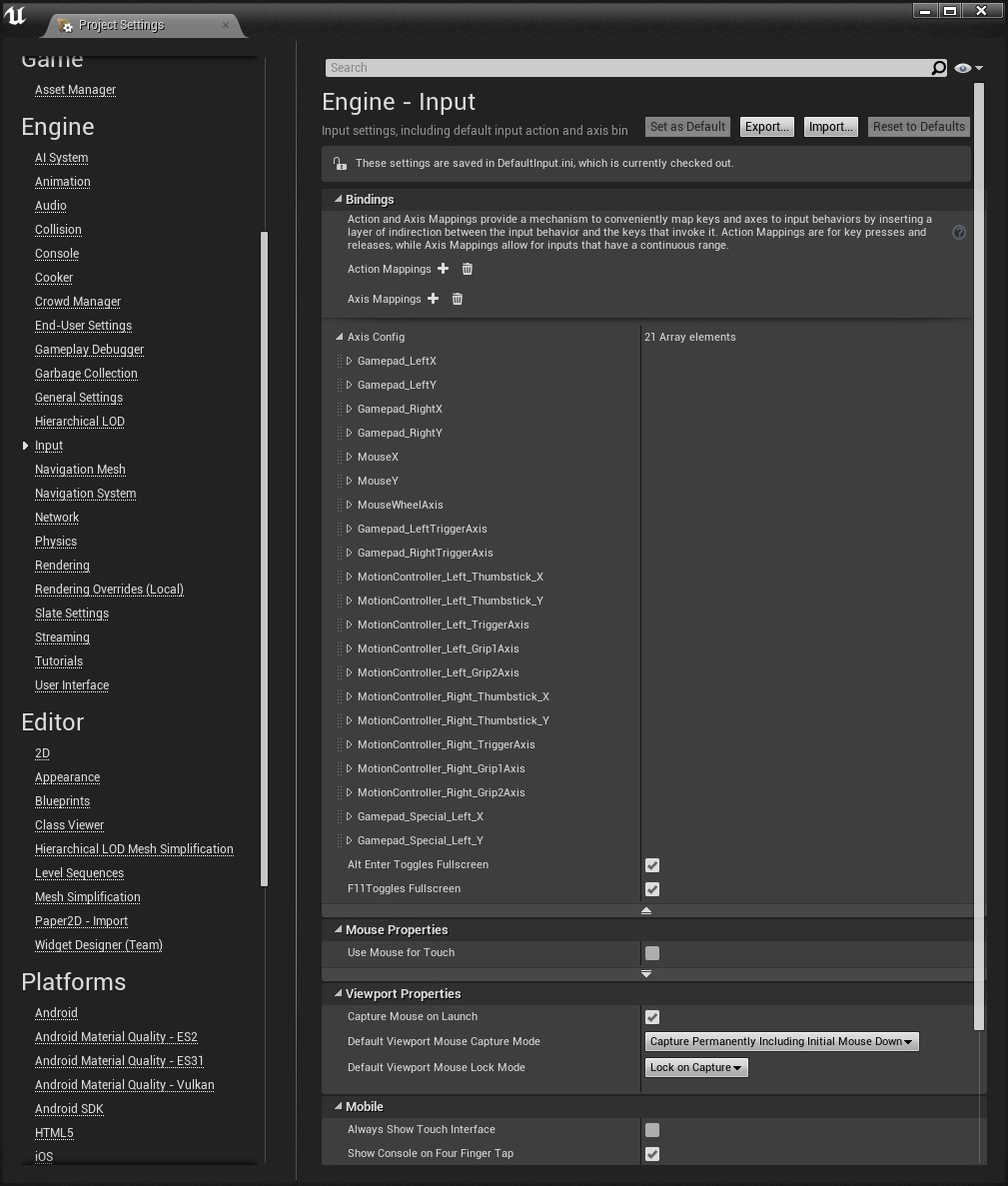Open the Streaming settings category
The width and height of the screenshot is (1008, 1186).
[62, 636]
